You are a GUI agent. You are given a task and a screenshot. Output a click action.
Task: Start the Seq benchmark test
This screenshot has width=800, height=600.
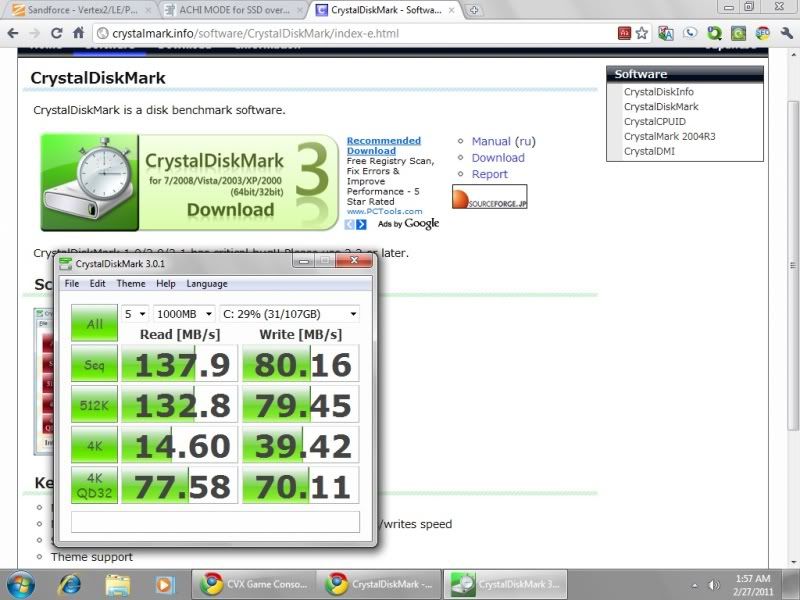click(x=94, y=364)
